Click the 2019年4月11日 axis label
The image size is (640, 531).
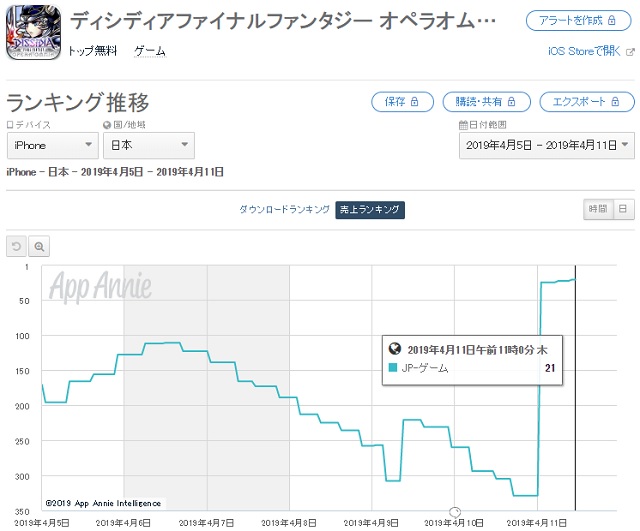536,523
